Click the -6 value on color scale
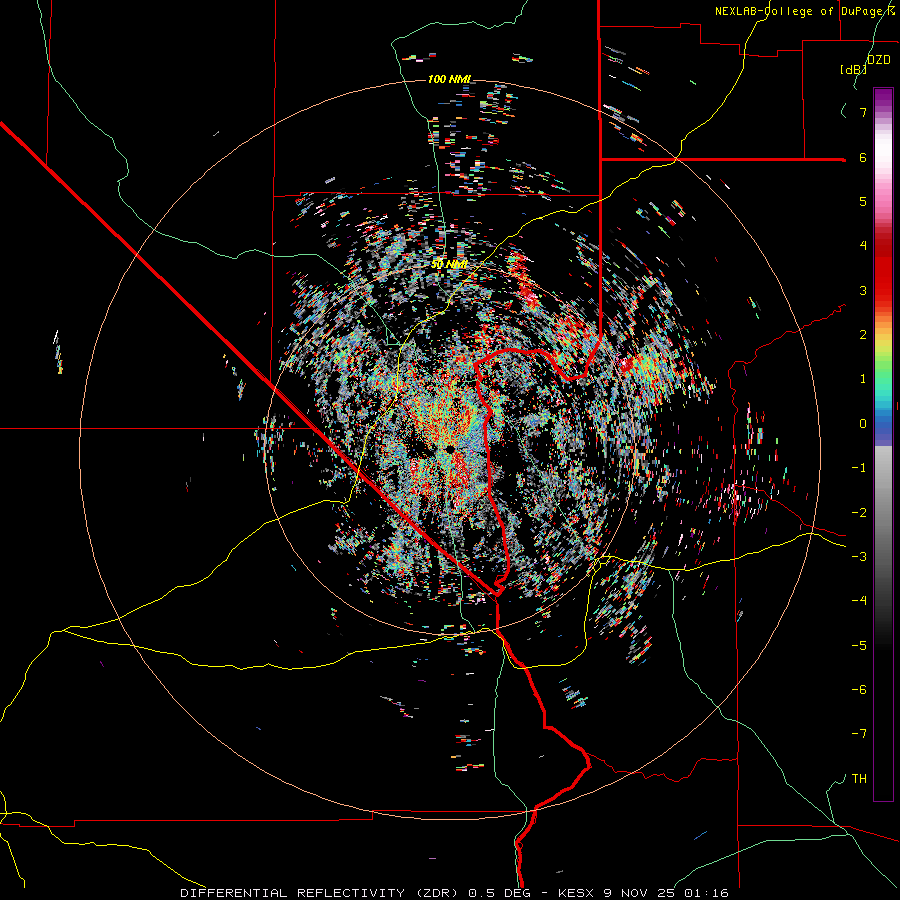 coord(859,690)
